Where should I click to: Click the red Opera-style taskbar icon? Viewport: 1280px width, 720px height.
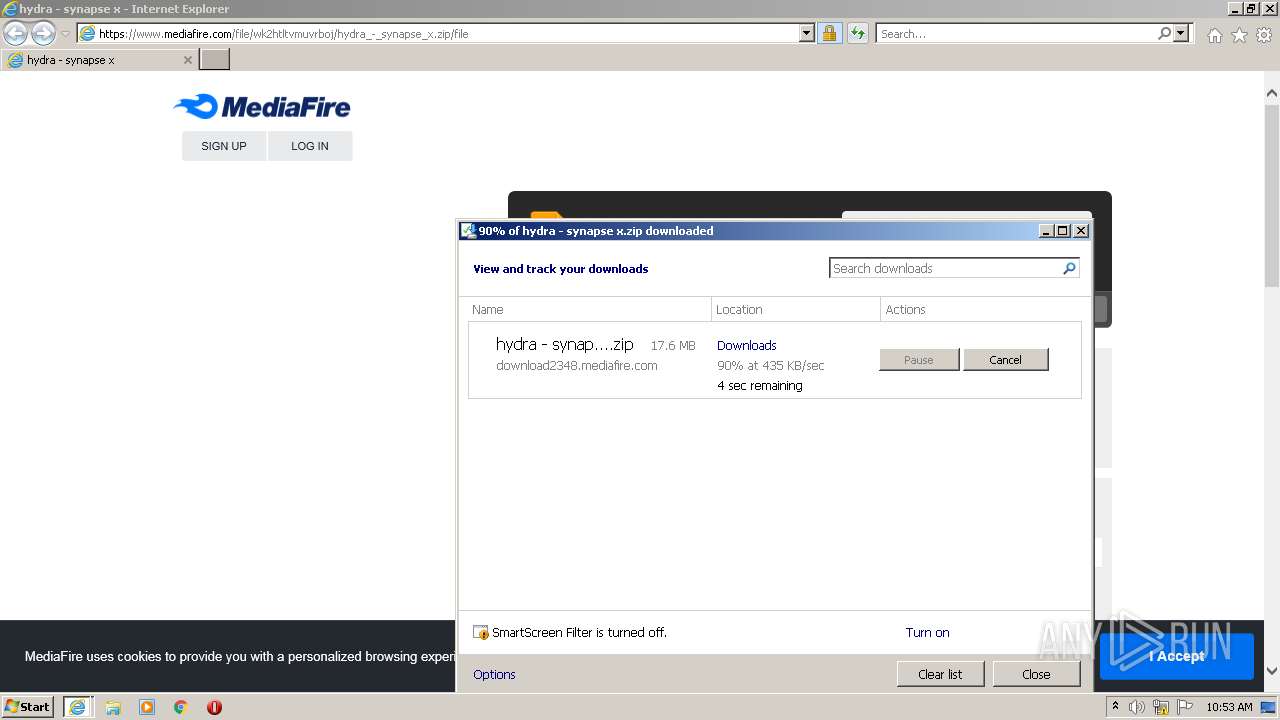click(214, 707)
